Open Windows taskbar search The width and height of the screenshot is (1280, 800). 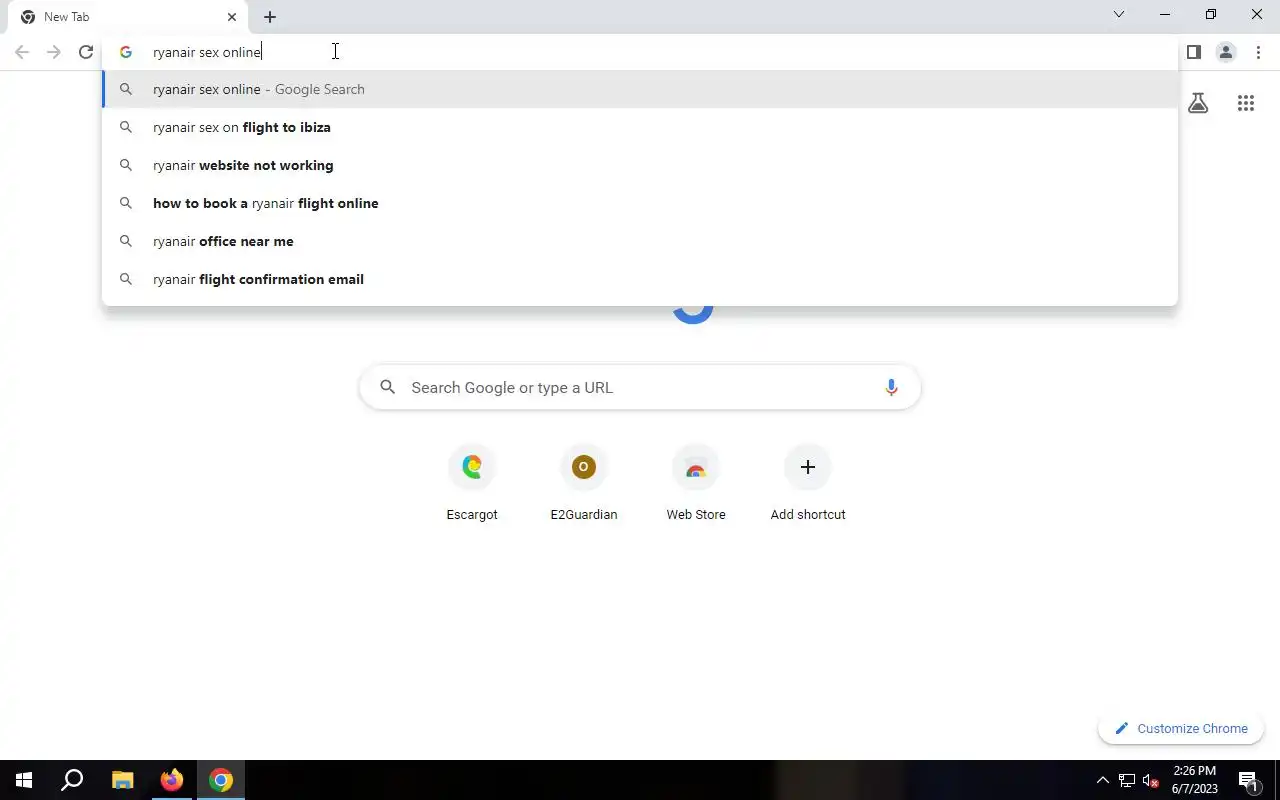click(x=72, y=780)
